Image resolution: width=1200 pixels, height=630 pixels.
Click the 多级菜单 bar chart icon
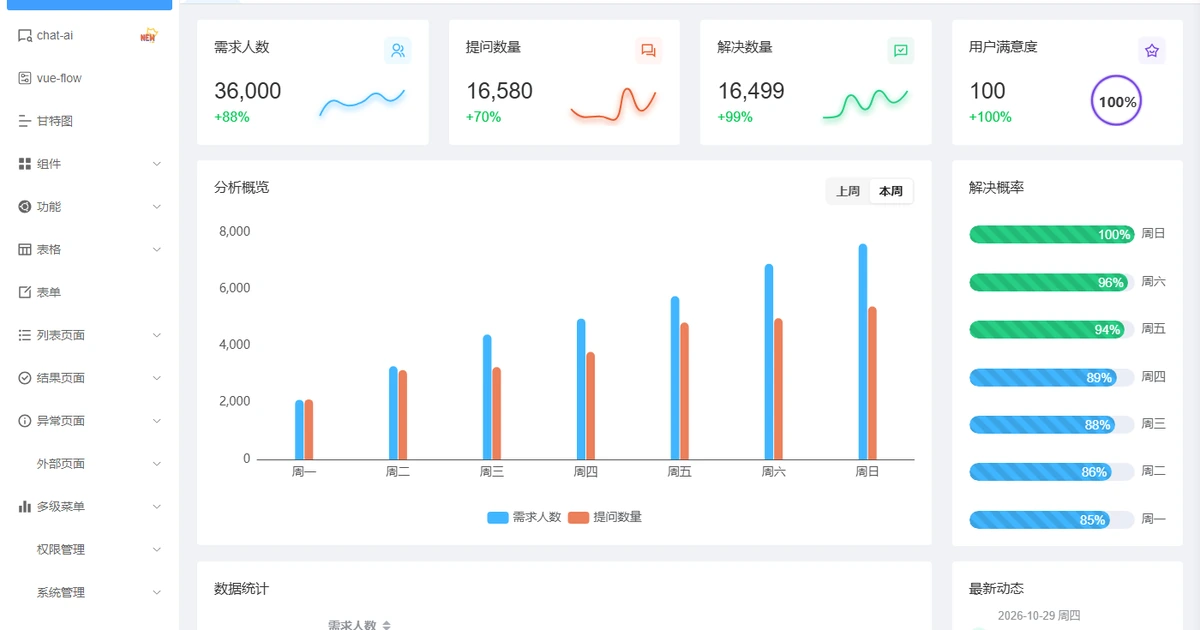(25, 507)
